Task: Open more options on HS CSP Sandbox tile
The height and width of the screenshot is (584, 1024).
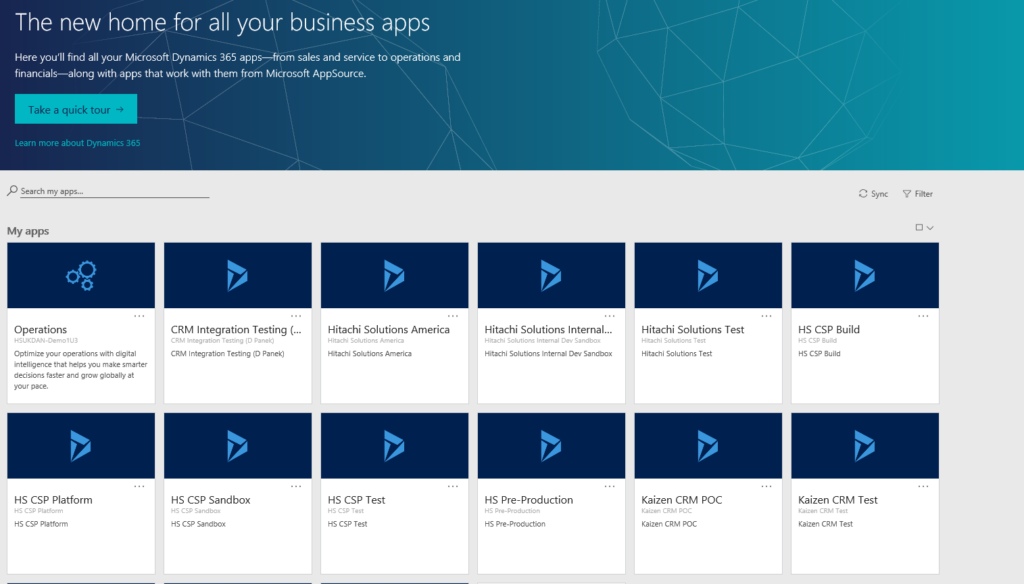Action: coord(296,486)
